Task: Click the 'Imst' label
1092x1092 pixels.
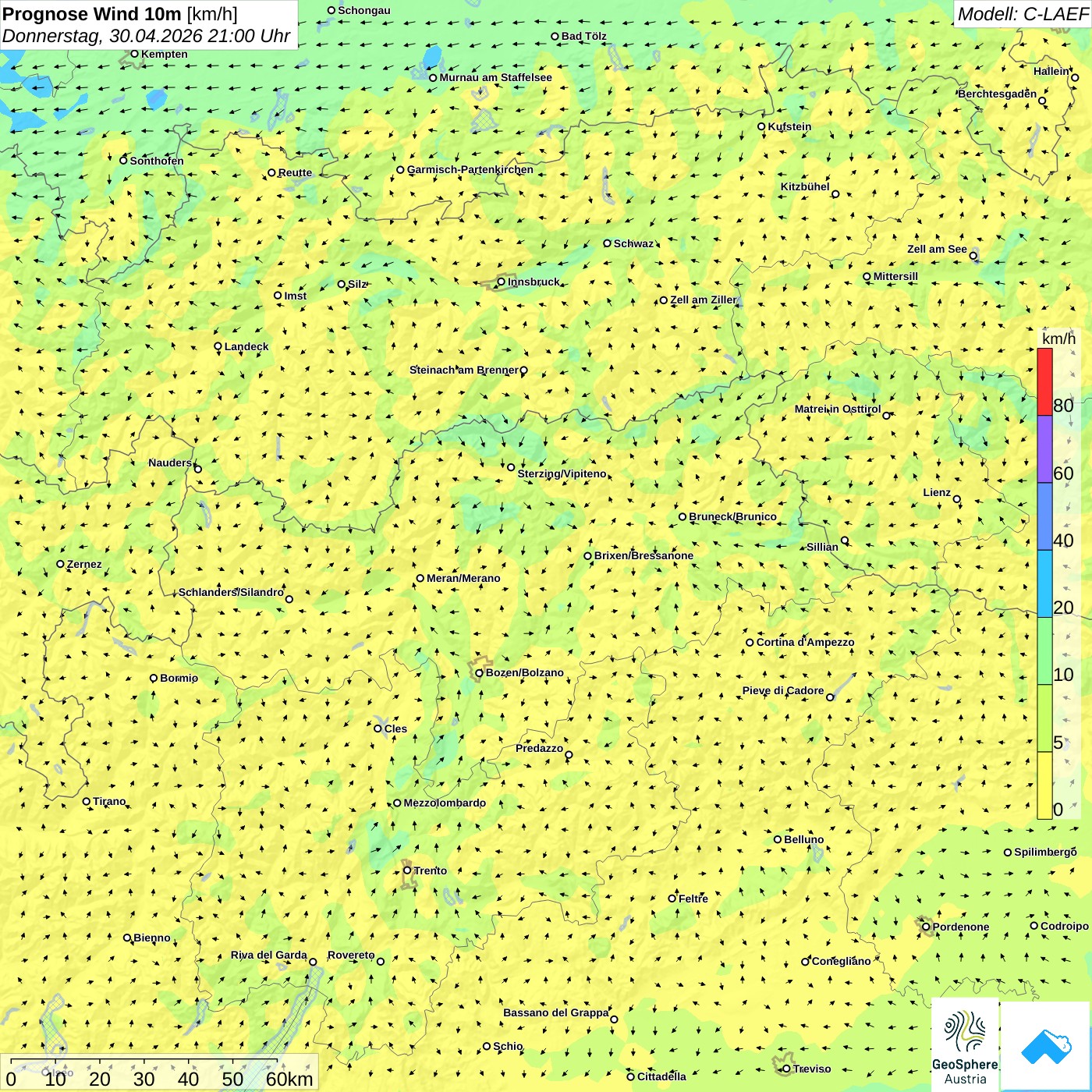Action: pos(295,296)
